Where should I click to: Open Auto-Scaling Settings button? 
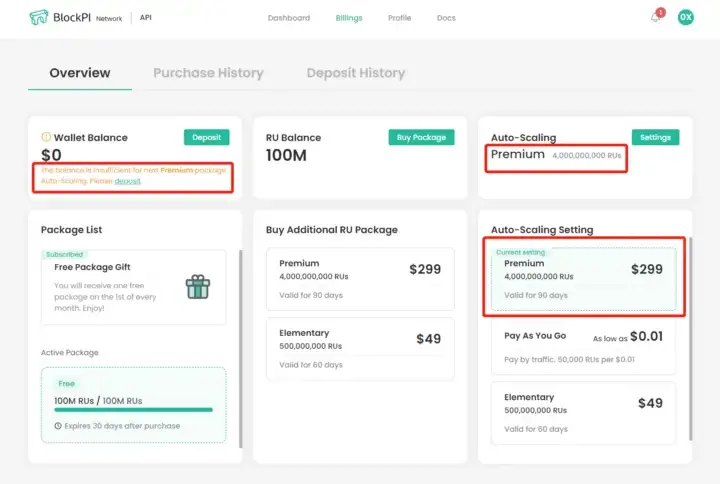tap(655, 137)
